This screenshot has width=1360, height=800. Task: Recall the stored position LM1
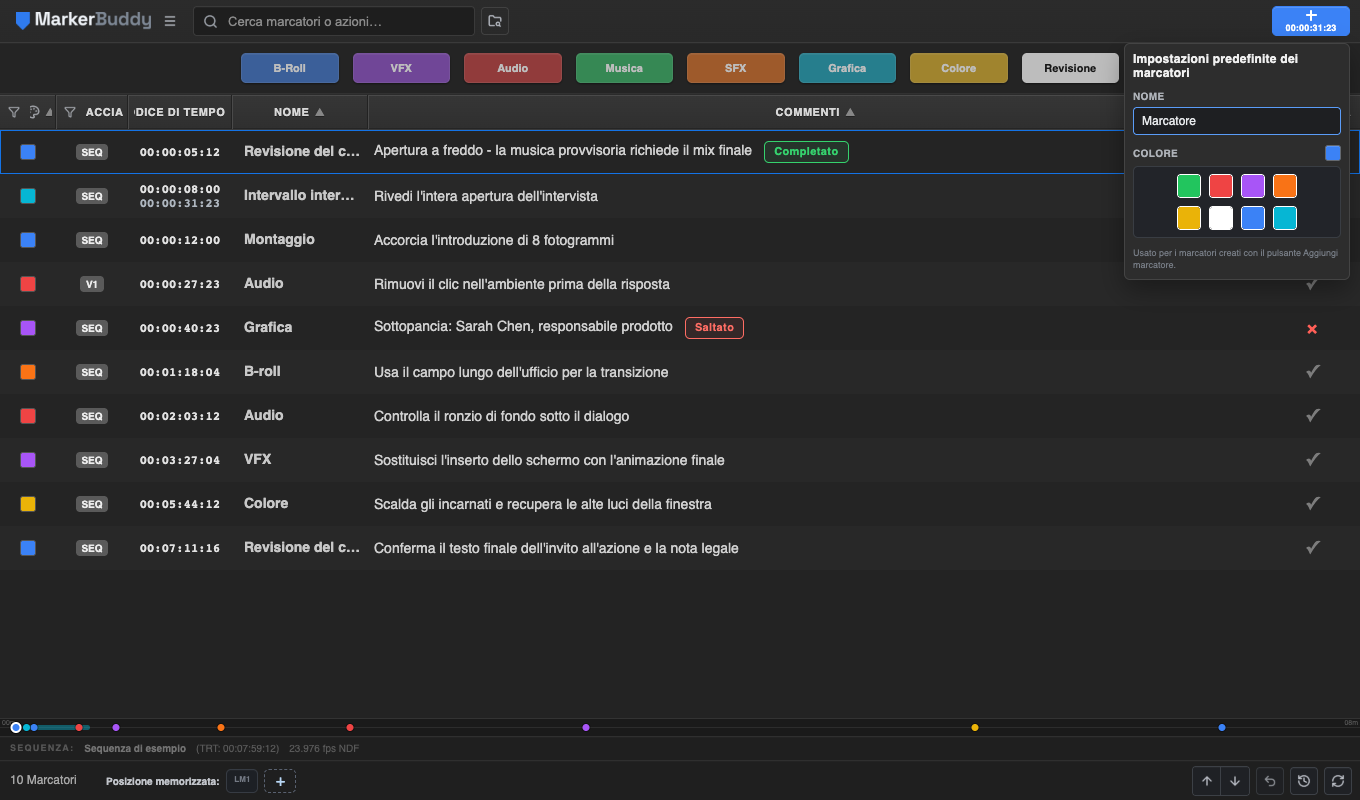(242, 780)
